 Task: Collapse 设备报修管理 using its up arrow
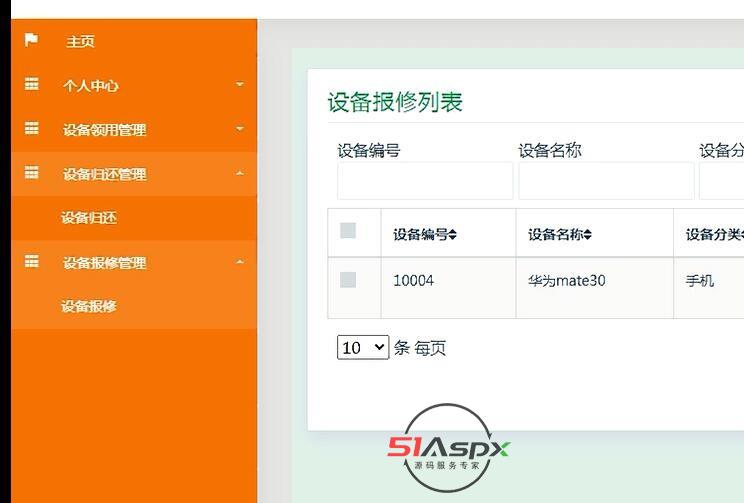point(240,261)
